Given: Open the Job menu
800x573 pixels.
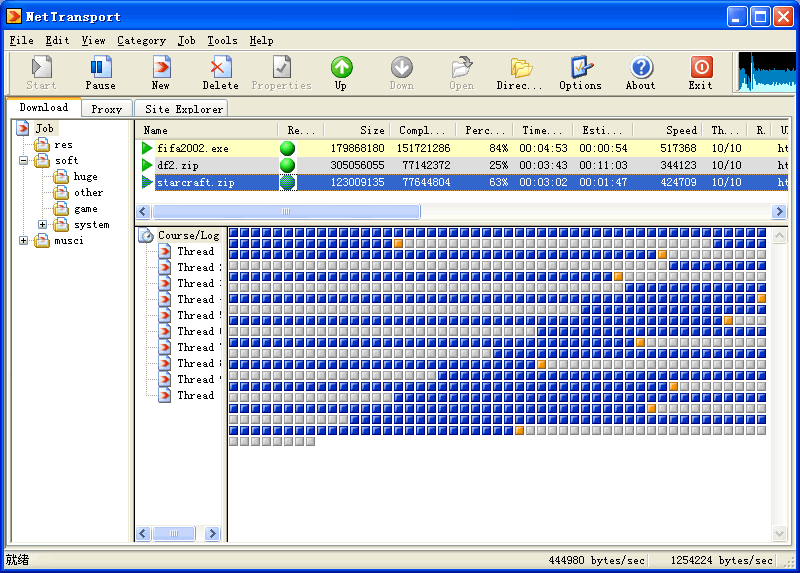Looking at the screenshot, I should coord(186,40).
